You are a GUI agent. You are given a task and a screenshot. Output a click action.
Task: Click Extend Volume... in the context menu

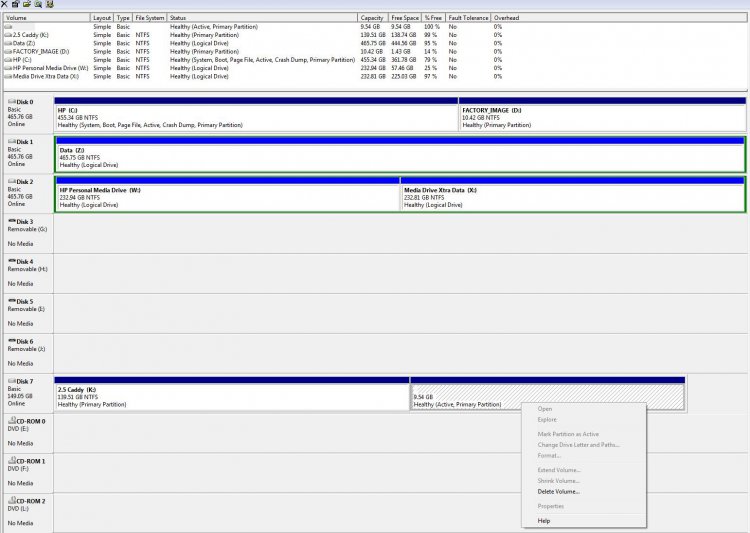[x=559, y=470]
